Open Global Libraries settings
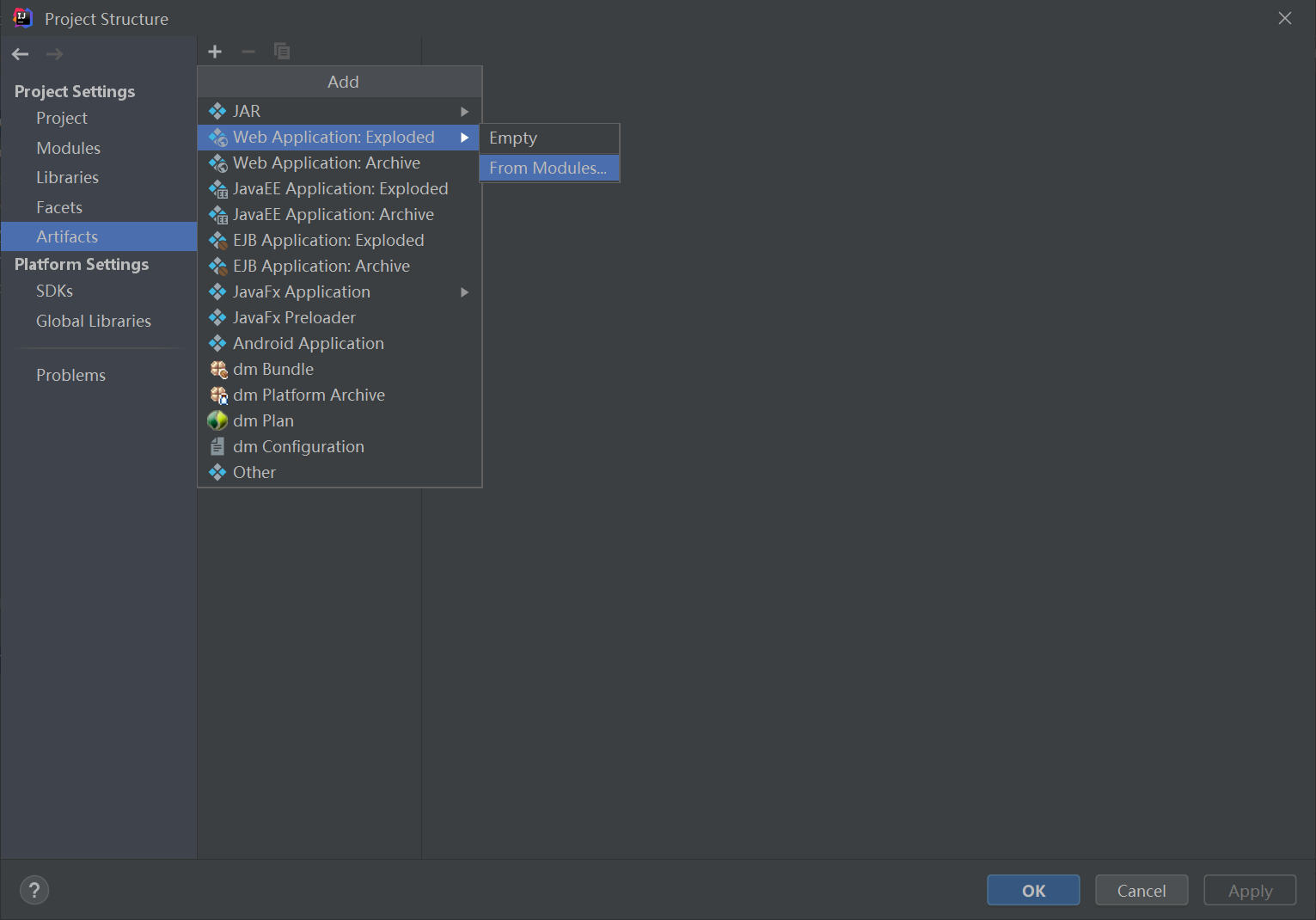The height and width of the screenshot is (920, 1316). [x=99, y=321]
